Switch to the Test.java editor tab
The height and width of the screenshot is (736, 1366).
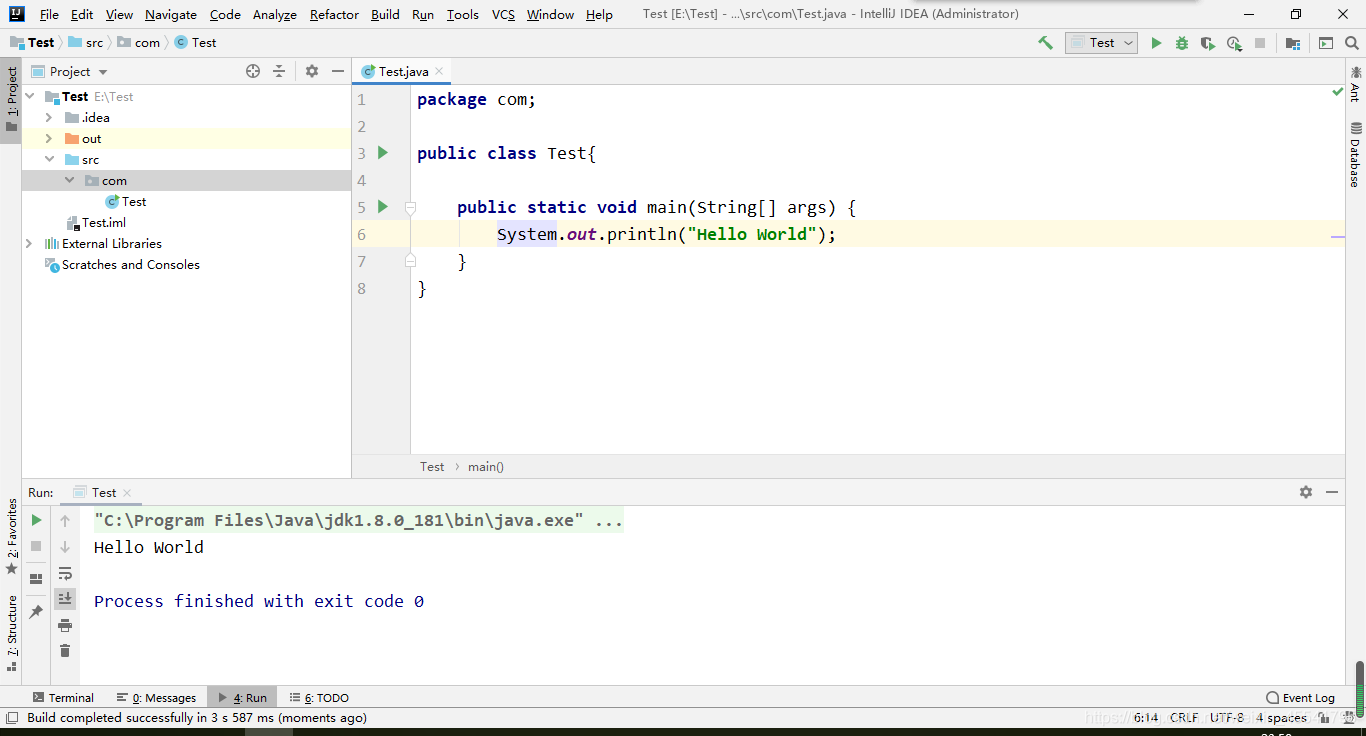[403, 72]
